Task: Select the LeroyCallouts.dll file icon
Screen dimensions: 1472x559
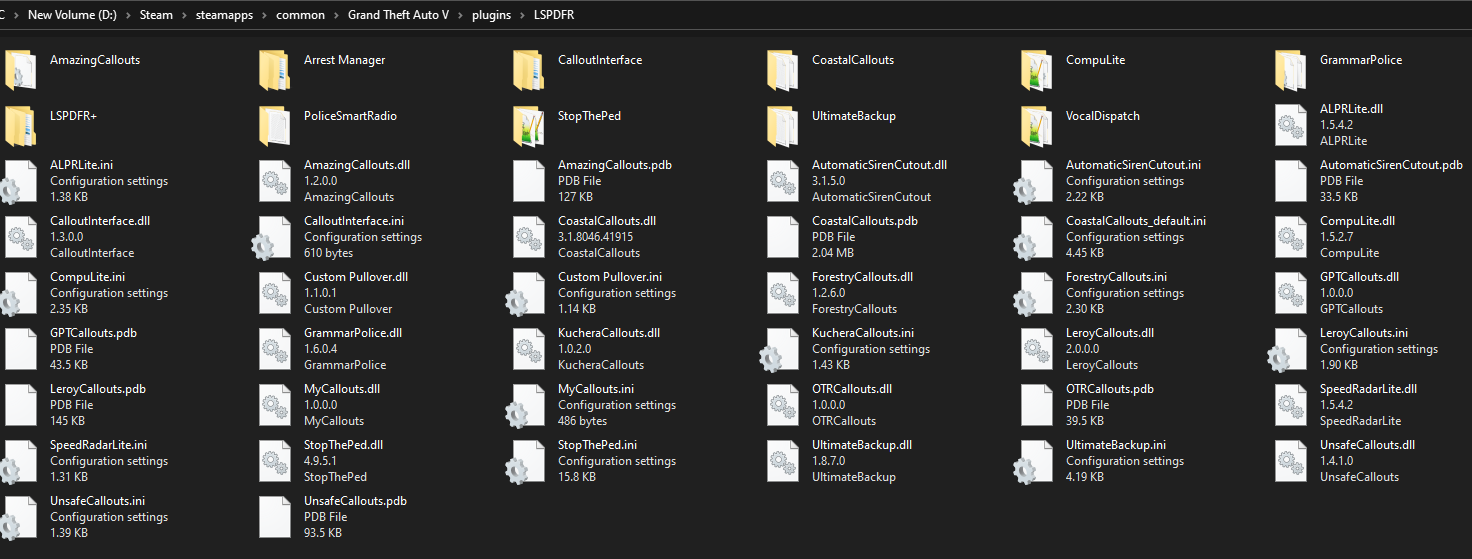Action: (x=1036, y=349)
